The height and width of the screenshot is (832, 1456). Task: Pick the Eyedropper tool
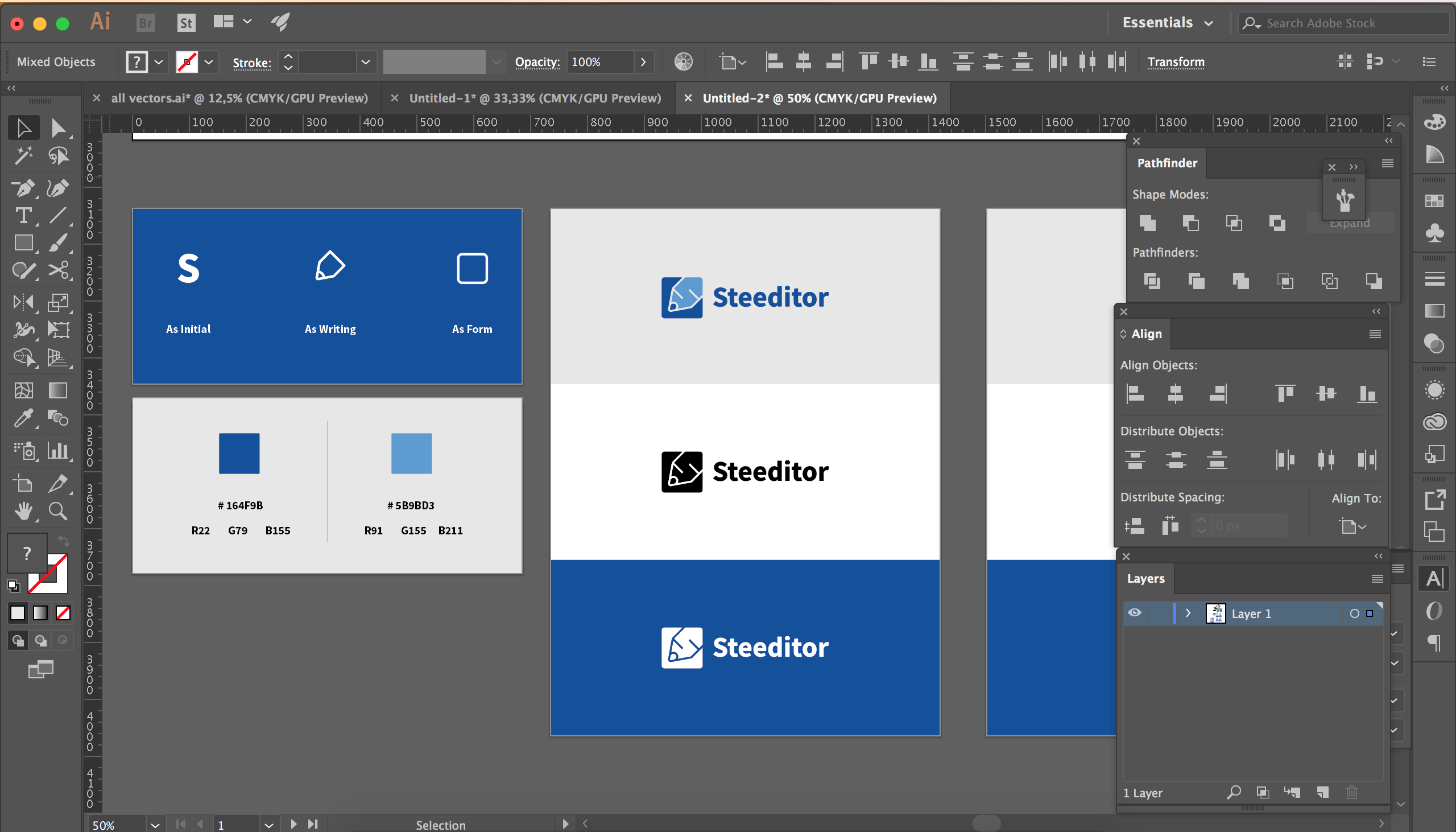click(x=23, y=419)
